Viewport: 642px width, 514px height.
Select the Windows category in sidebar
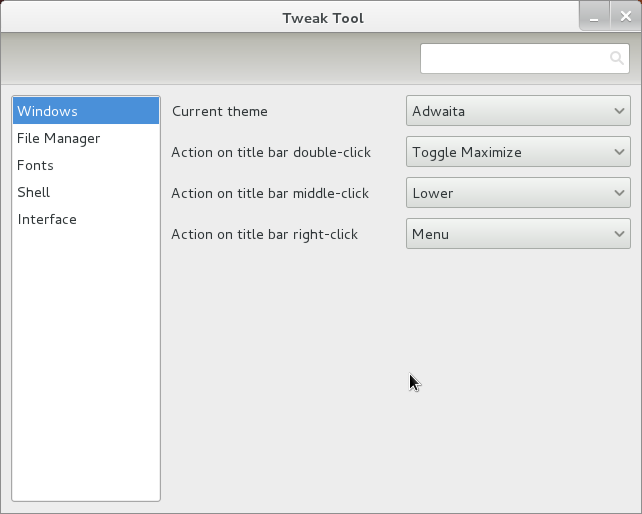[86, 111]
